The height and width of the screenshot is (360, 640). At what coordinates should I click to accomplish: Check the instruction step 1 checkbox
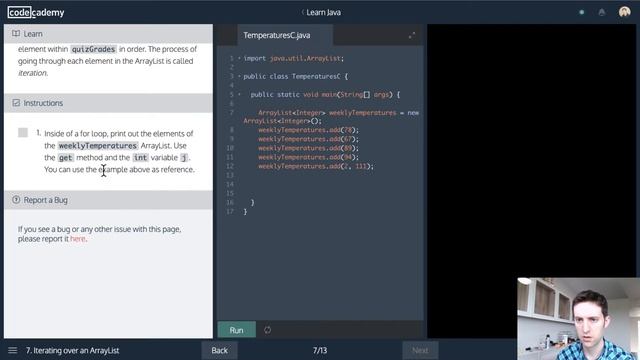tap(23, 133)
